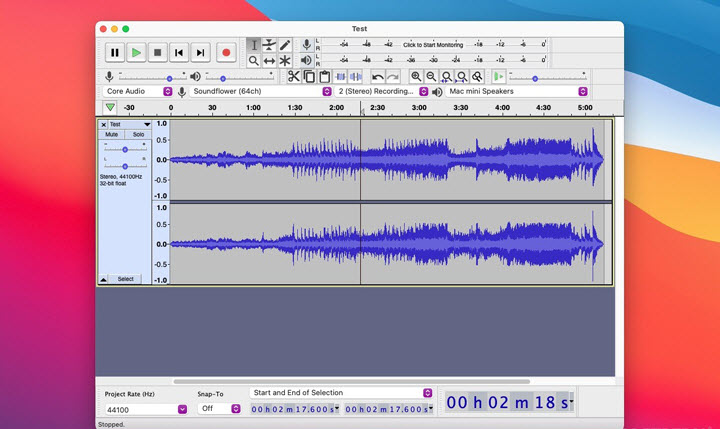720x429 pixels.
Task: Click the Zoom In magnifier icon
Action: click(416, 77)
